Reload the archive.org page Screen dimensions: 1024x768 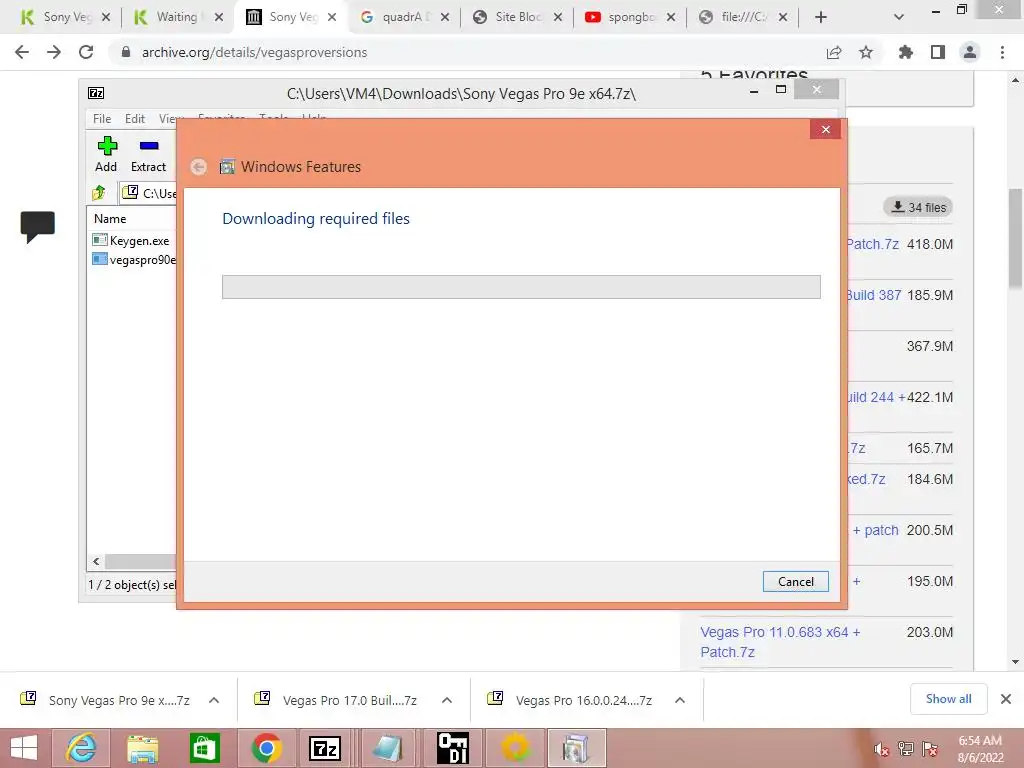[86, 52]
